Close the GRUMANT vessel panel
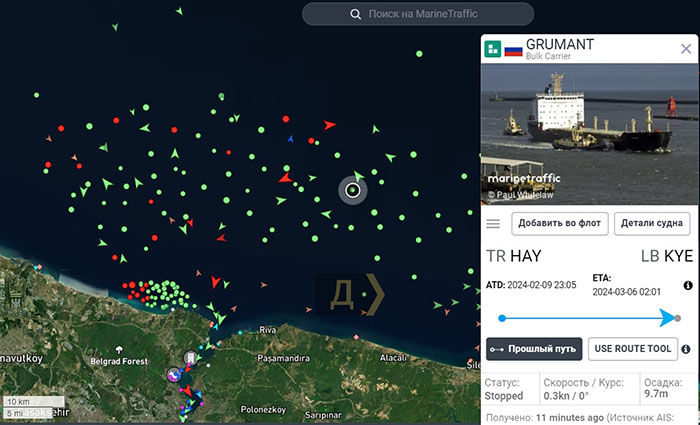 pos(686,48)
